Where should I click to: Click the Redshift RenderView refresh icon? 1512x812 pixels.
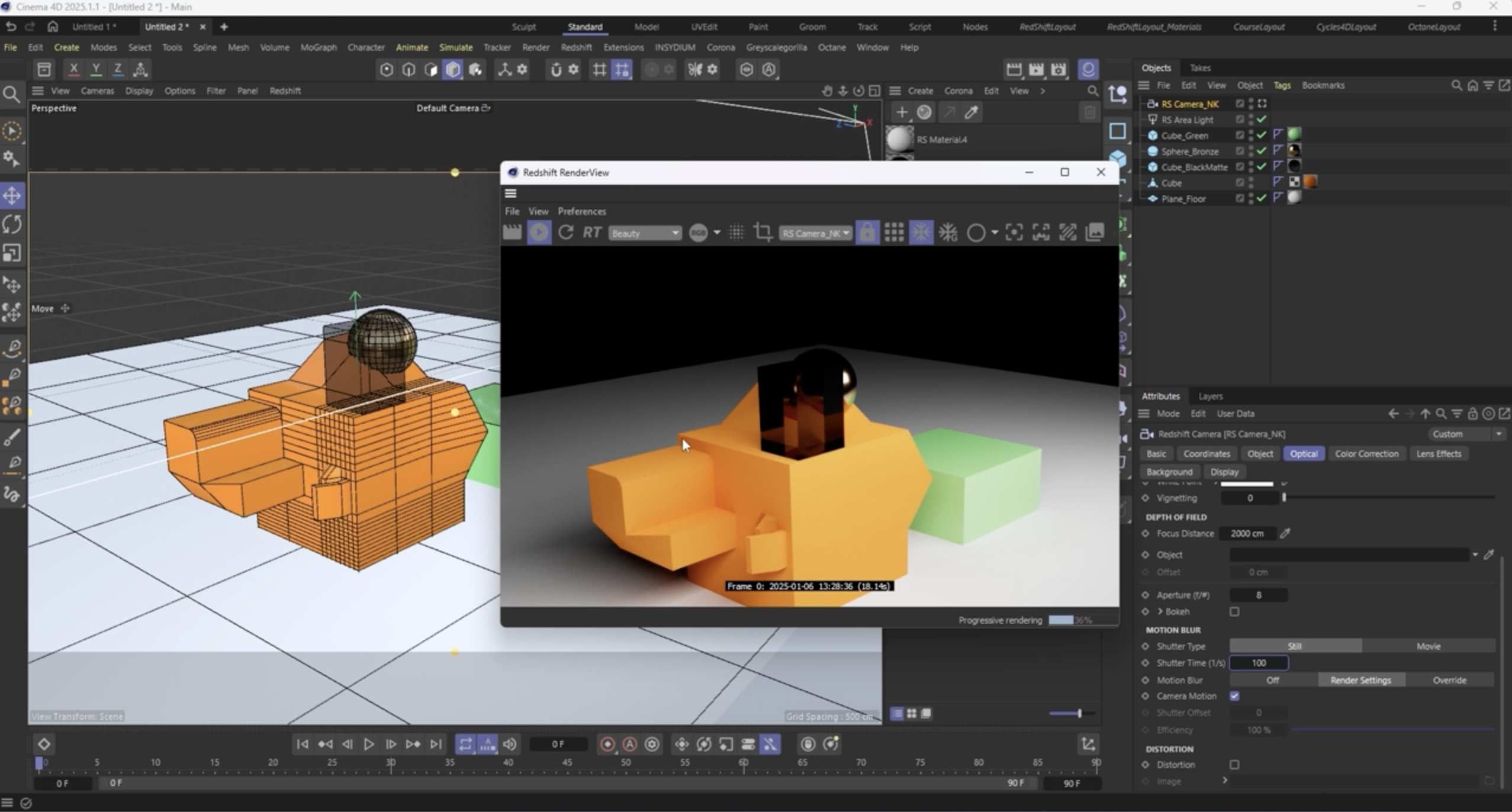565,233
